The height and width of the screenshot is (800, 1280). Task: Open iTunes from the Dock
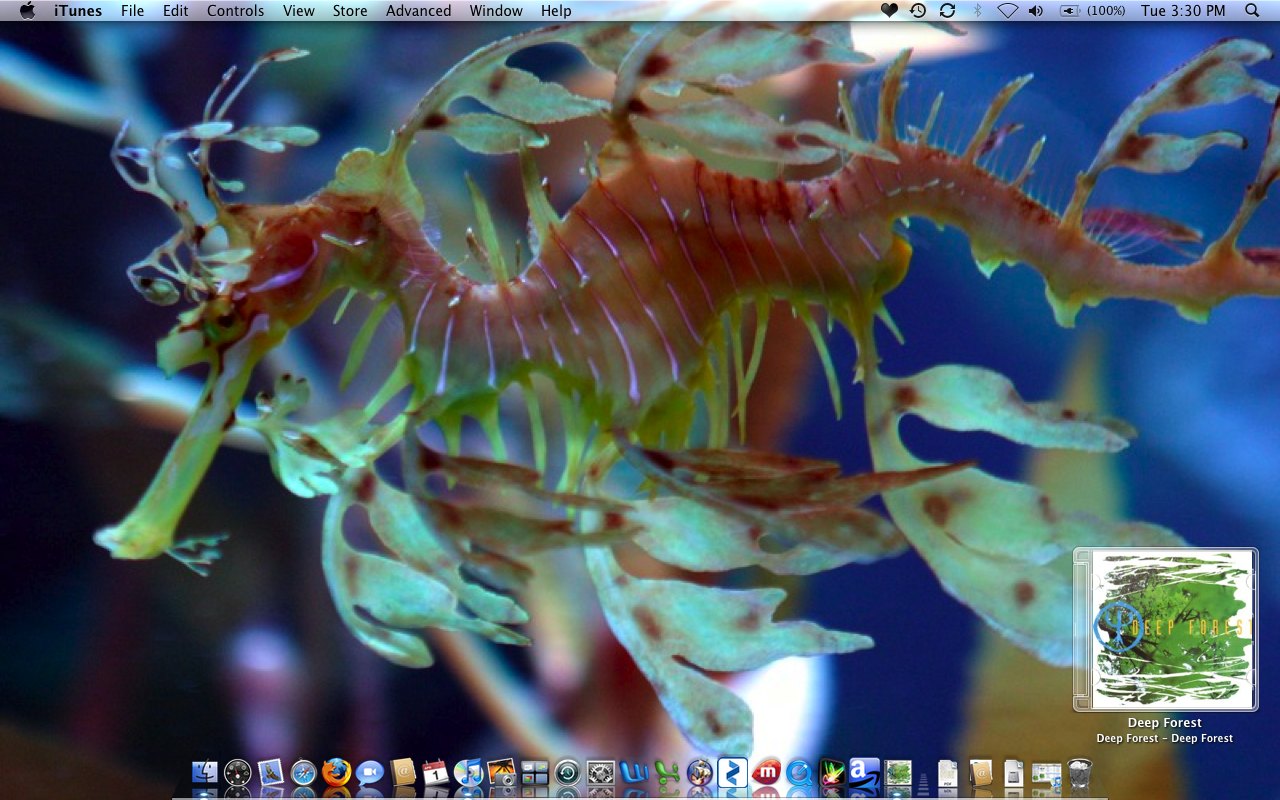pyautogui.click(x=468, y=772)
